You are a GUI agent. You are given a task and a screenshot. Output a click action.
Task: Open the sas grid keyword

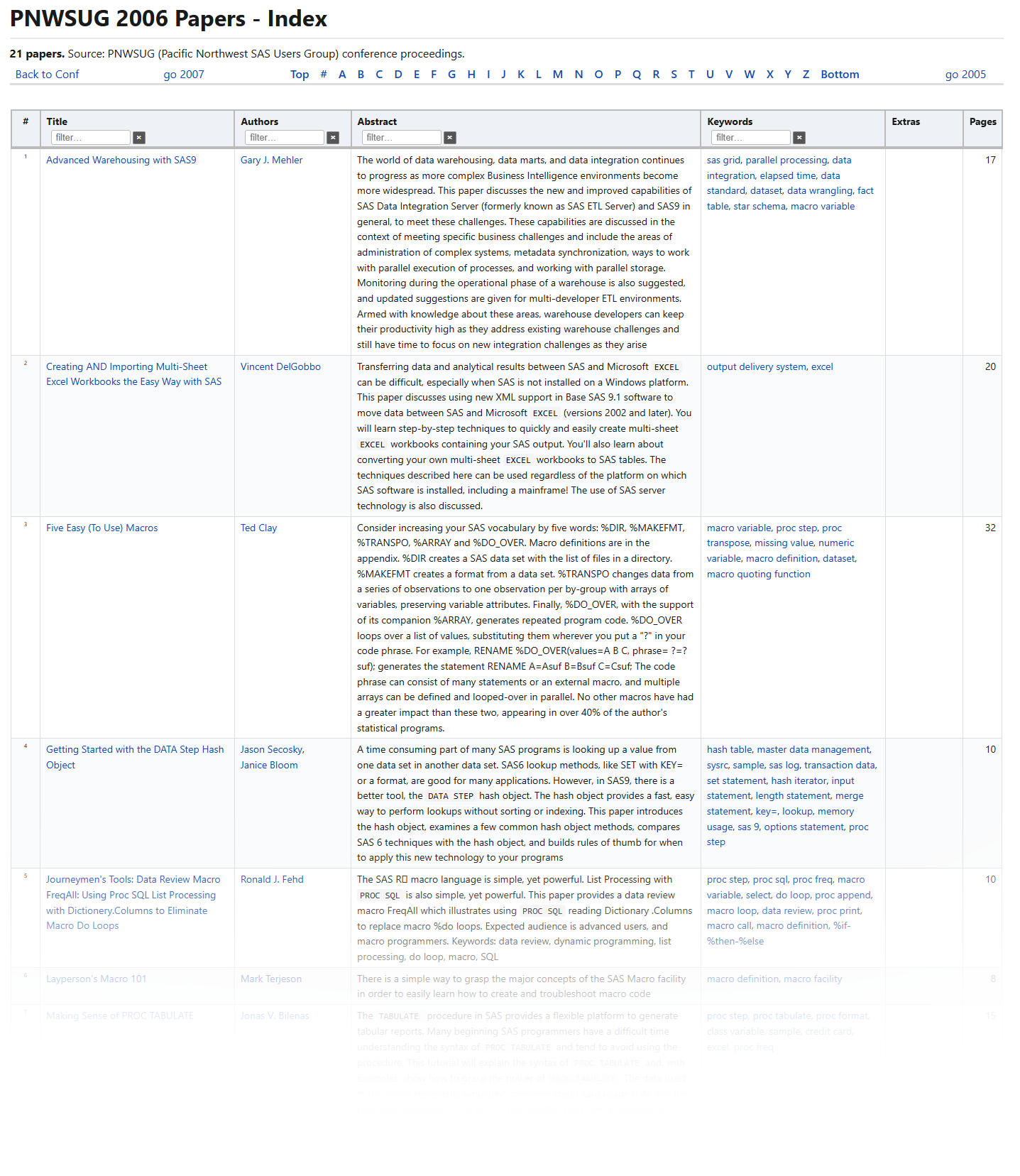723,160
